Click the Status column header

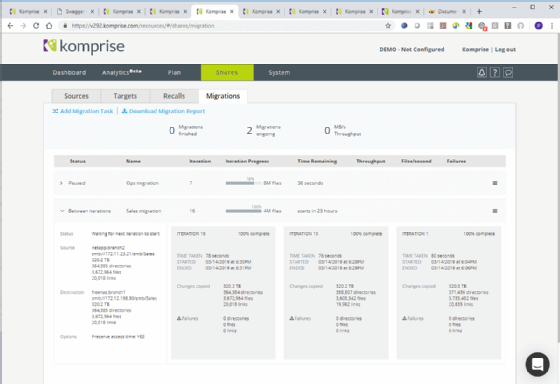coord(78,161)
